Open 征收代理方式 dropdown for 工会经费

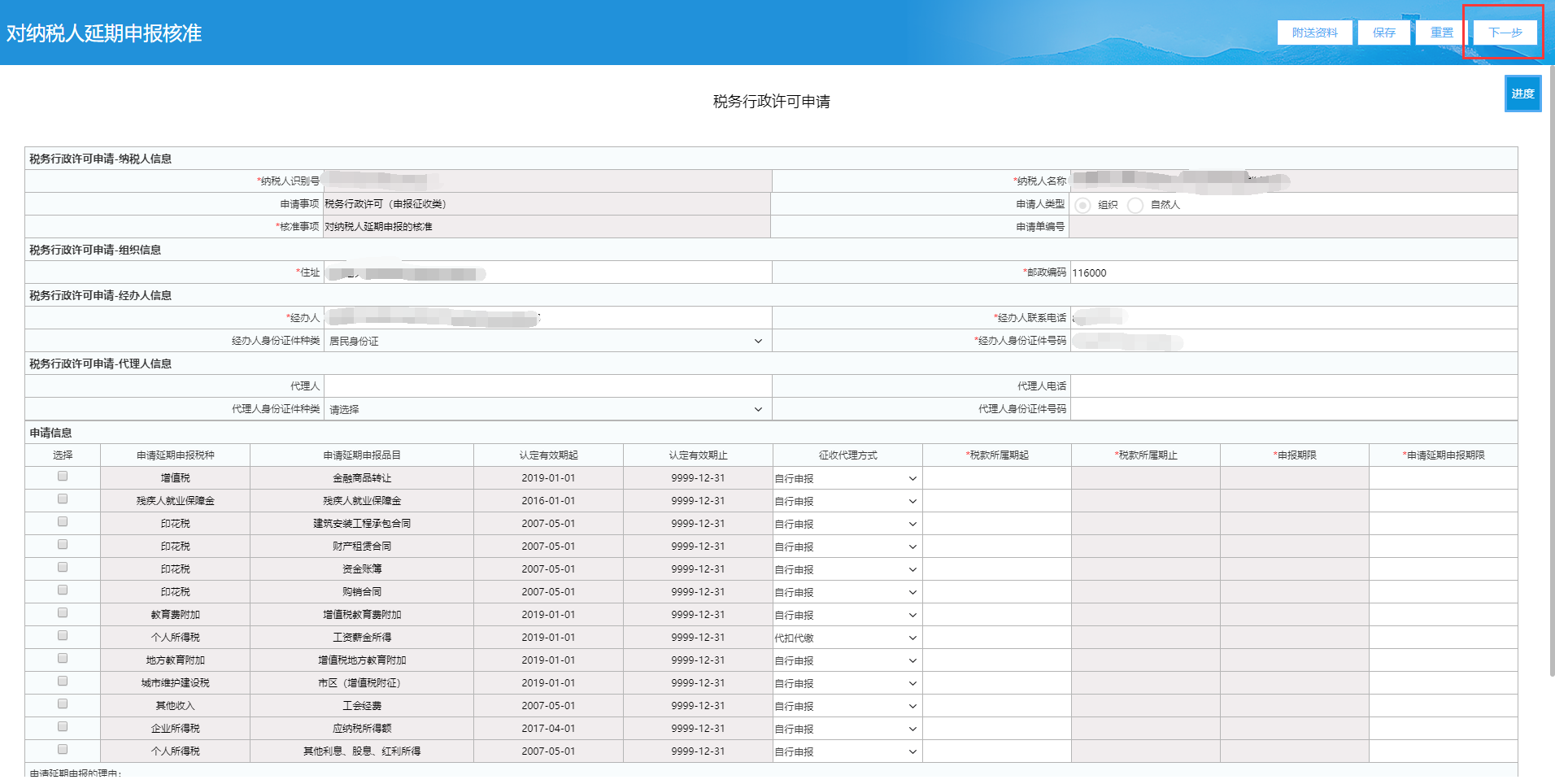(x=847, y=706)
